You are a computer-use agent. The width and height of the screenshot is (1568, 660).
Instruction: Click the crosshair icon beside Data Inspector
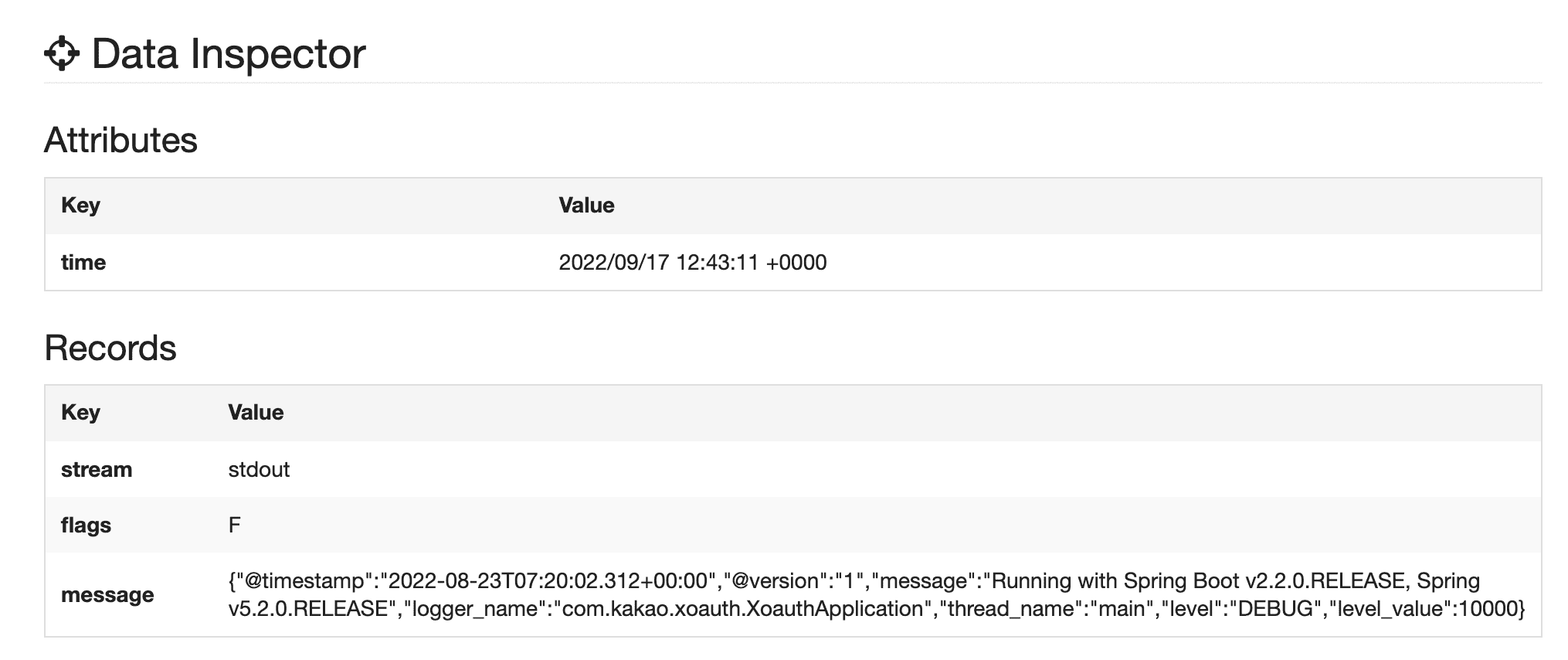coord(62,54)
